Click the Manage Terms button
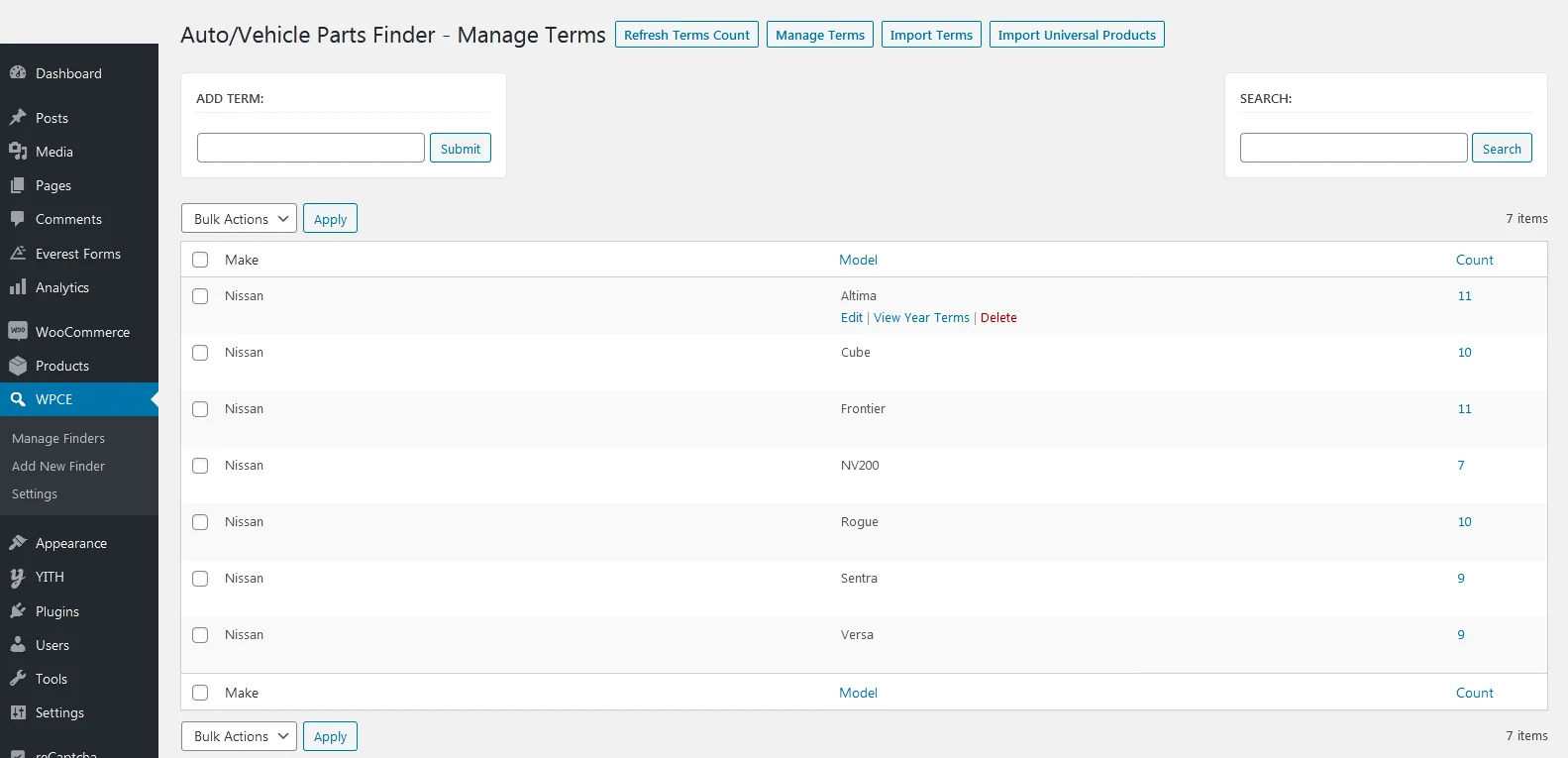The width and height of the screenshot is (1568, 758). (x=820, y=35)
